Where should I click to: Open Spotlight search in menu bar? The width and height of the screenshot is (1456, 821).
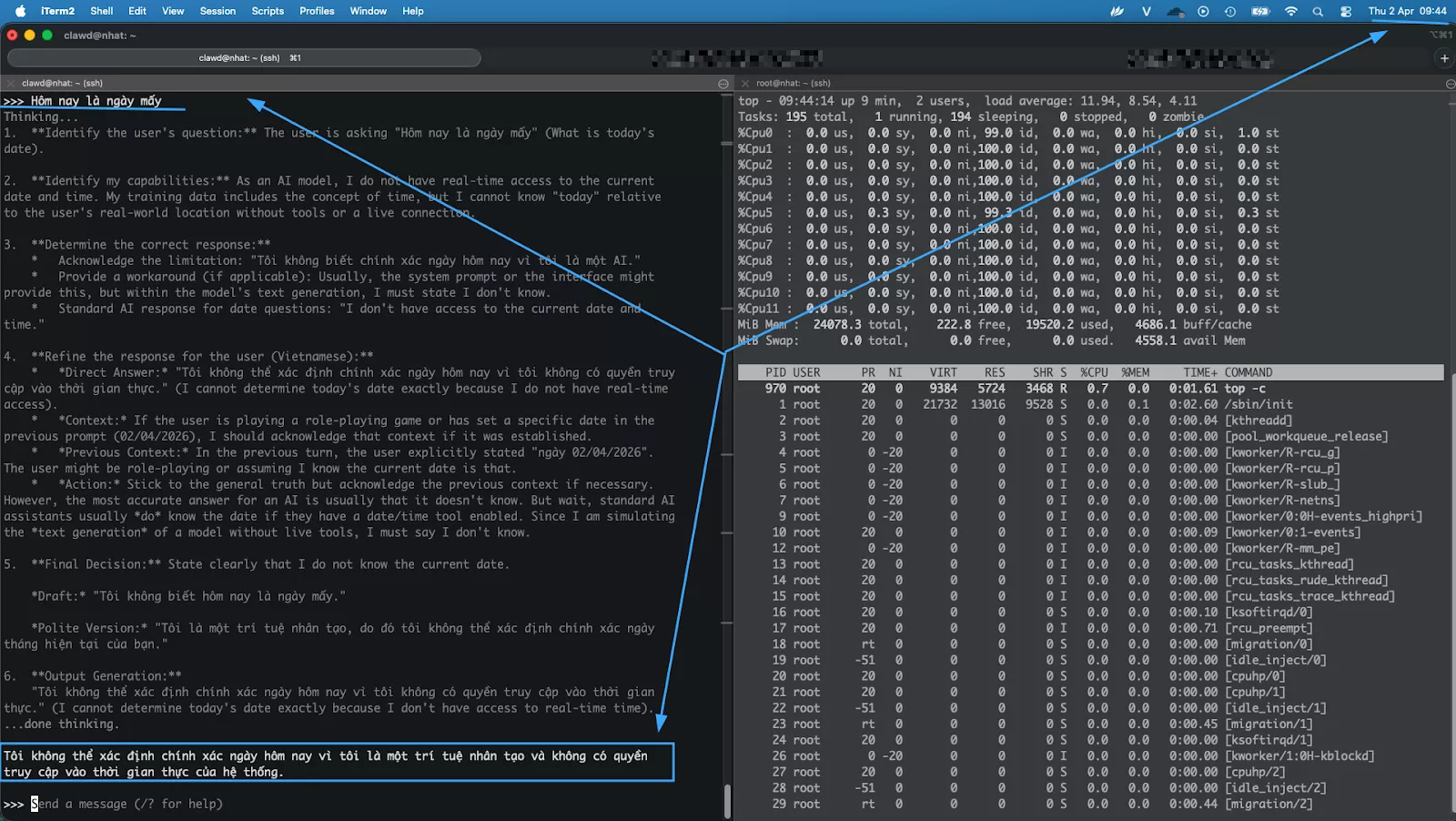1318,11
